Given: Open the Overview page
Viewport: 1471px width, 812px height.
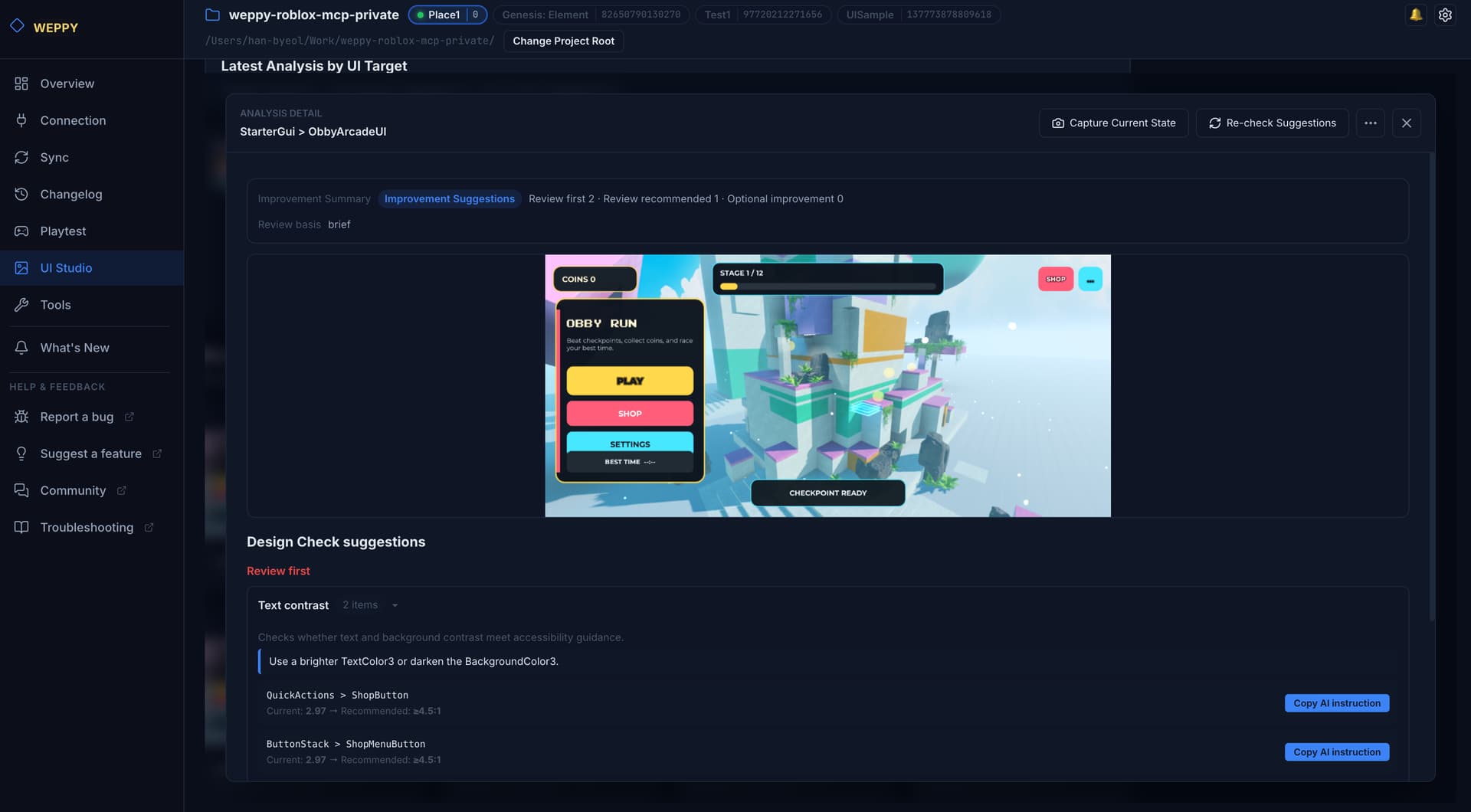Looking at the screenshot, I should [x=92, y=83].
